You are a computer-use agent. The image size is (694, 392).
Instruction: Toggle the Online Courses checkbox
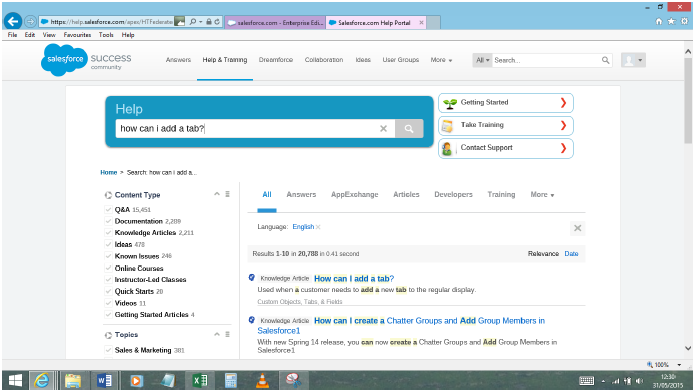(108, 268)
